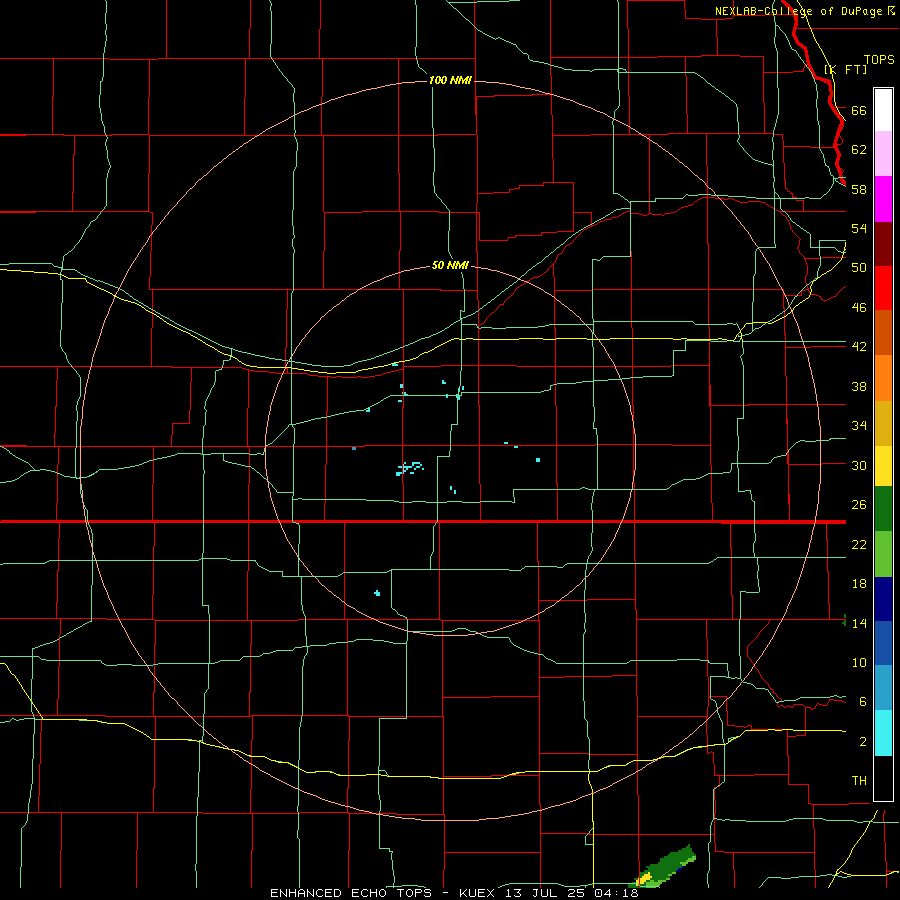Click the 'ENHANCED ECHO TOPS' product title

click(350, 893)
